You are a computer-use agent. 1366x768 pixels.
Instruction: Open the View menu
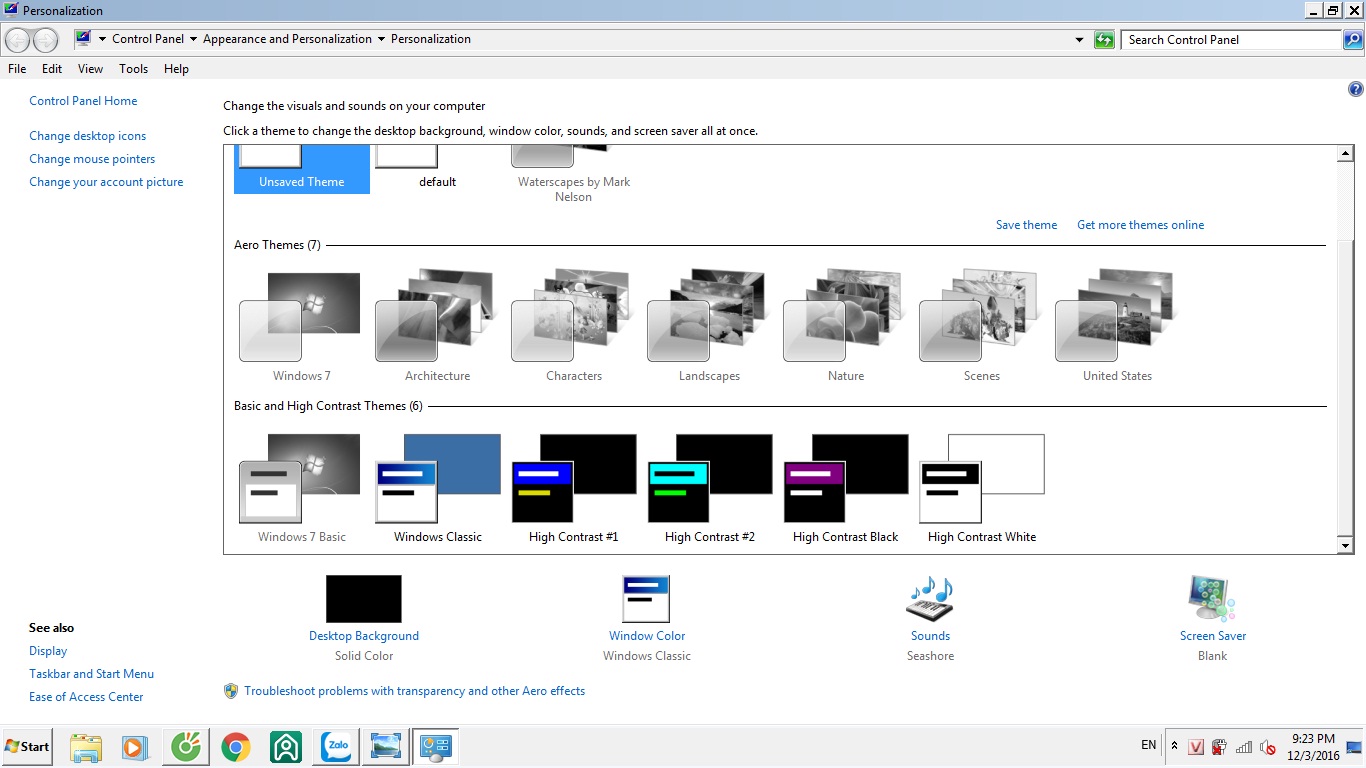pos(91,69)
